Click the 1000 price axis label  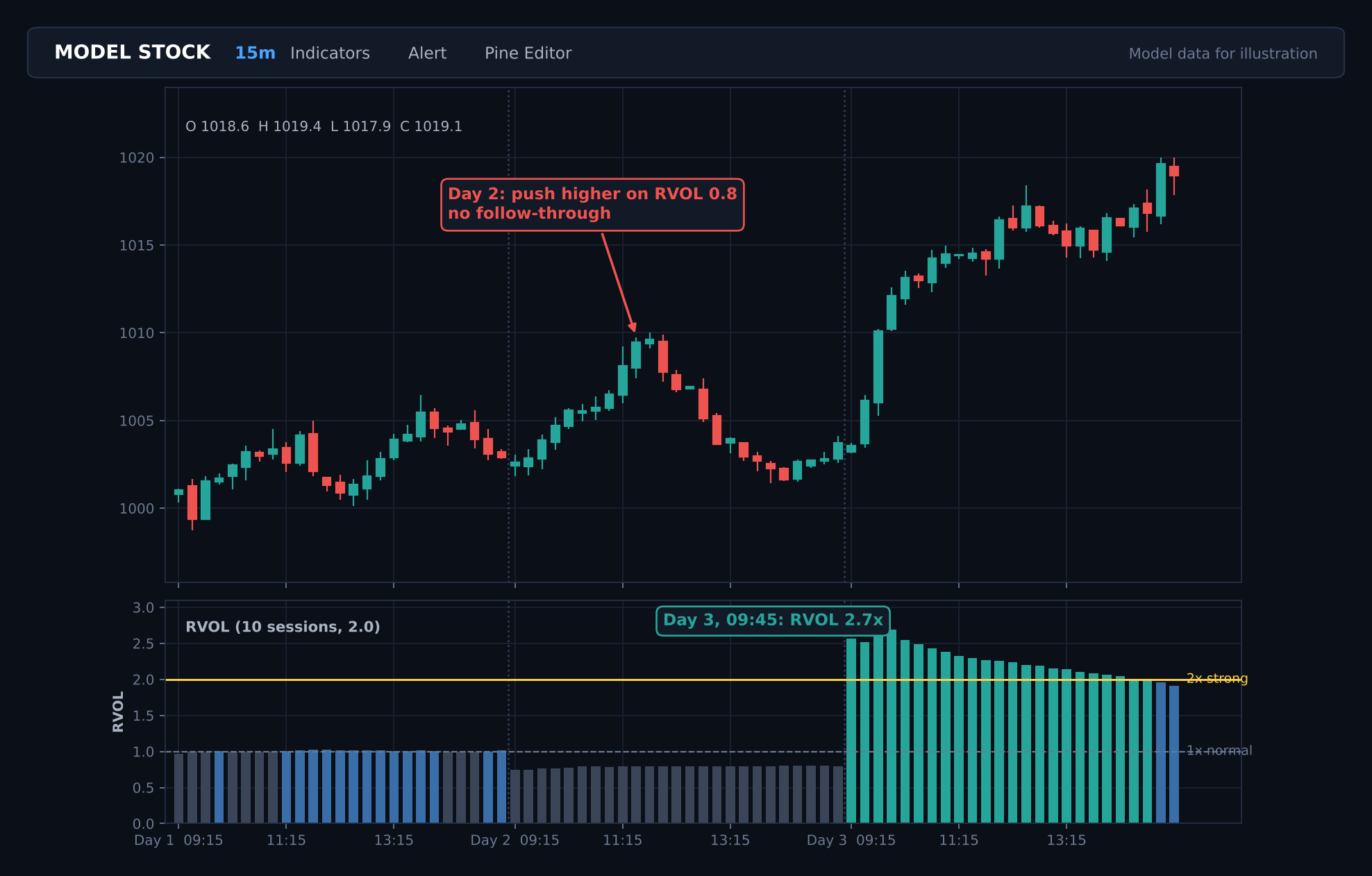coord(137,508)
